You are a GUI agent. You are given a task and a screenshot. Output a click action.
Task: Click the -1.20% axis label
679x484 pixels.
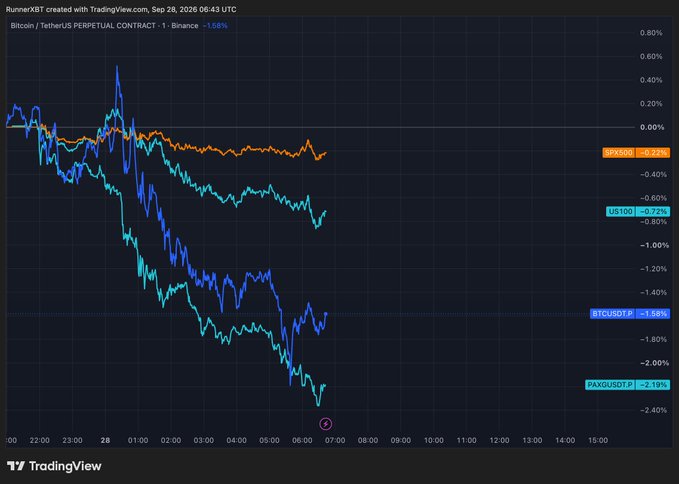click(653, 268)
